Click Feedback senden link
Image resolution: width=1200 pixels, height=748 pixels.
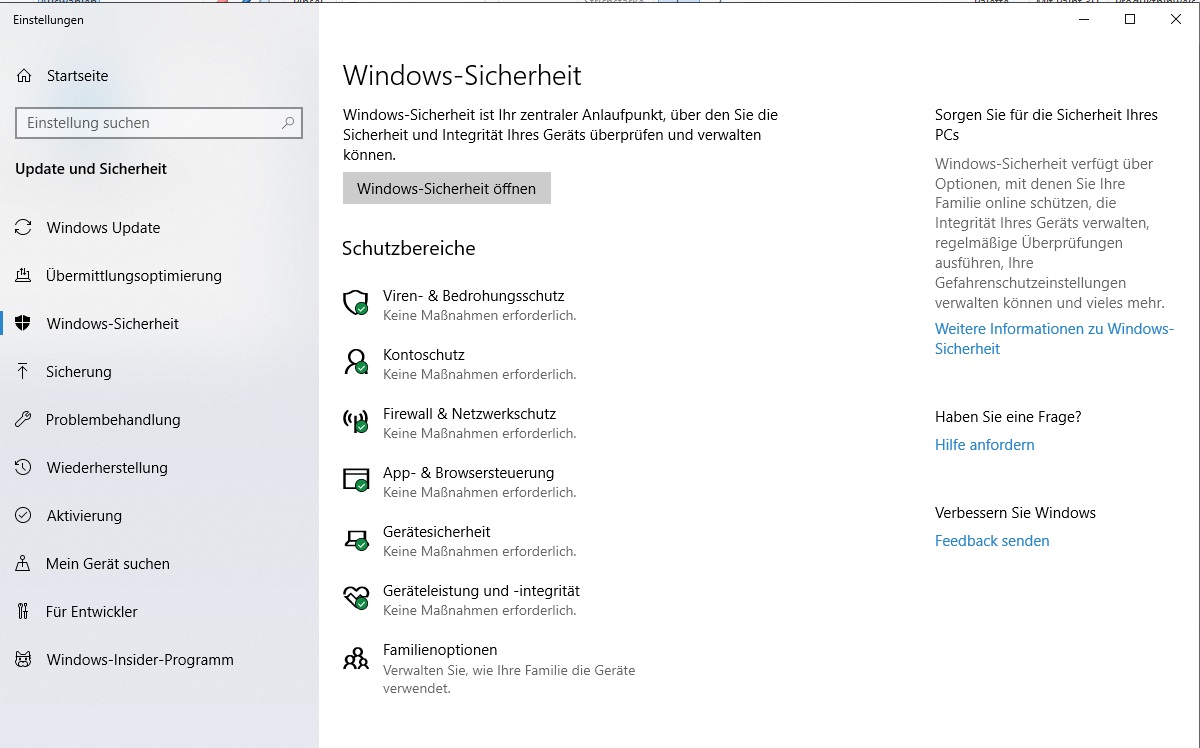[992, 541]
